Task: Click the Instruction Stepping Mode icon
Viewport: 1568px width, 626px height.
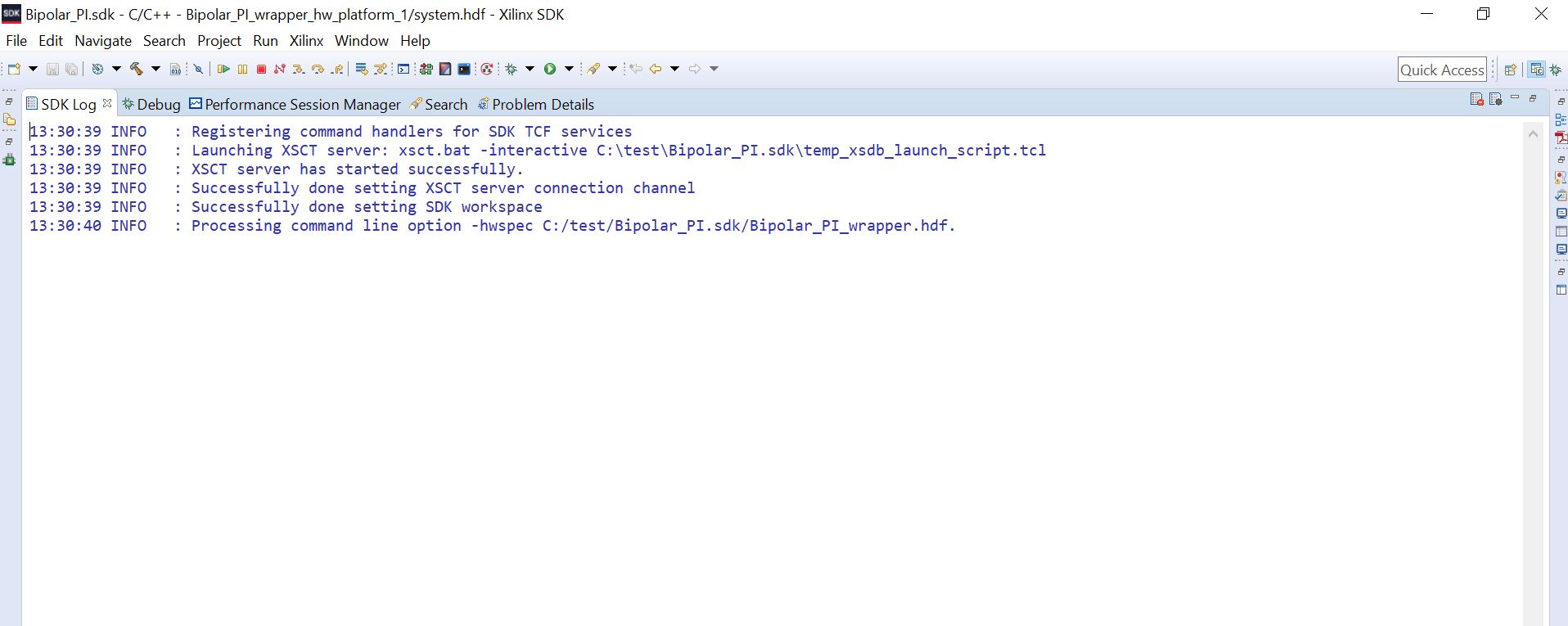Action: click(361, 70)
